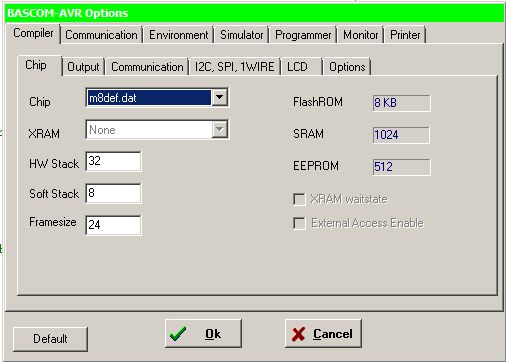Open the Monitor tab
Image resolution: width=506 pixels, height=362 pixels.
coord(360,35)
